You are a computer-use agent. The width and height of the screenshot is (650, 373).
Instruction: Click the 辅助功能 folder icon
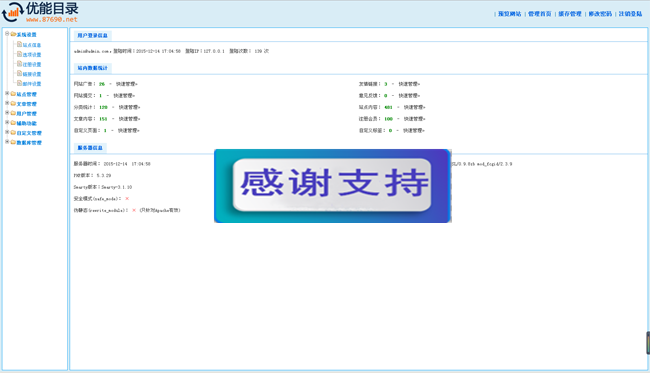click(13, 123)
